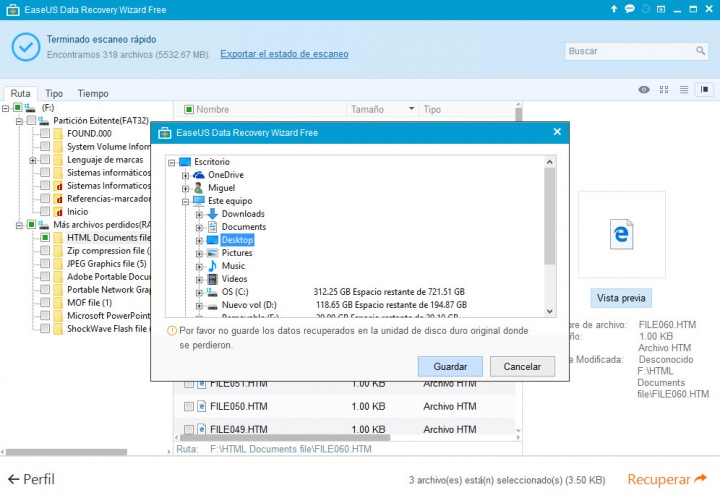Select OS (C:) drive in dialog
This screenshot has height=503, width=720.
click(235, 292)
